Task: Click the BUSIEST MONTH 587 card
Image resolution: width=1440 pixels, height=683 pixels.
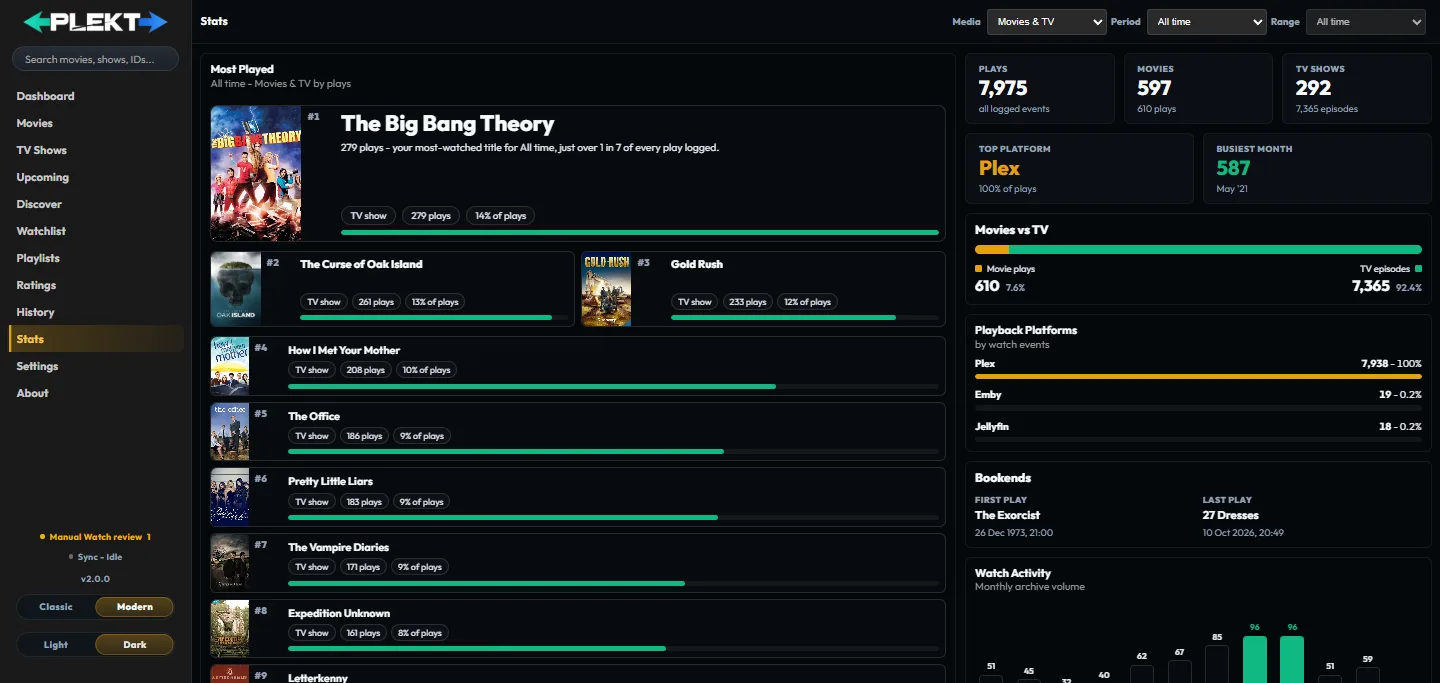Action: (x=1317, y=168)
